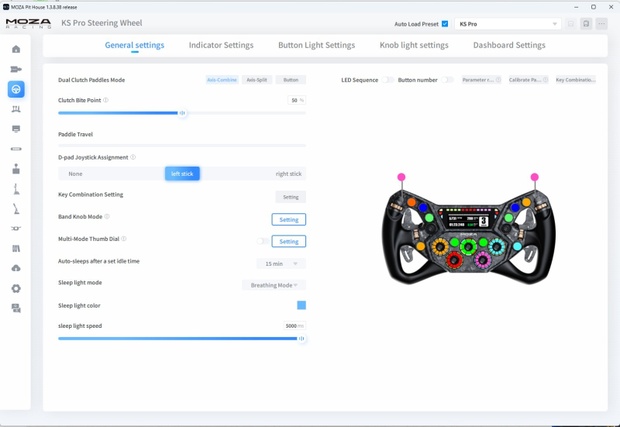Switch to Knob light settings tab
The height and width of the screenshot is (427, 620).
pos(414,45)
